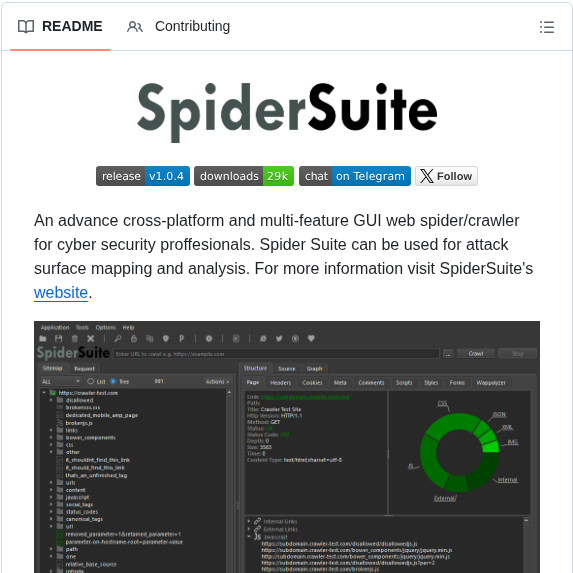This screenshot has width=573, height=573.
Task: Open the Tools menu in the SpiderSuite screenshot
Action: click(82, 327)
